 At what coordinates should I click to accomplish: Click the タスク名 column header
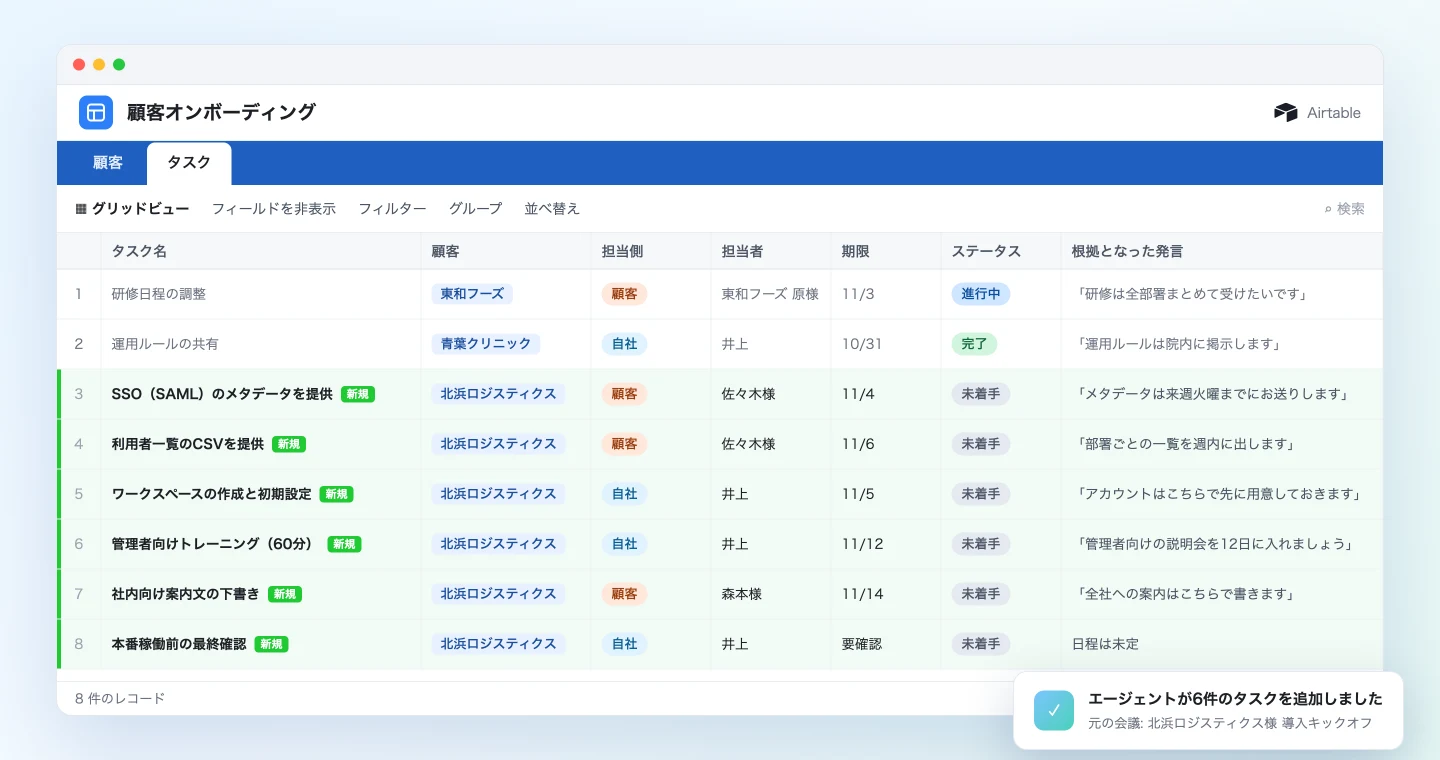pos(261,251)
